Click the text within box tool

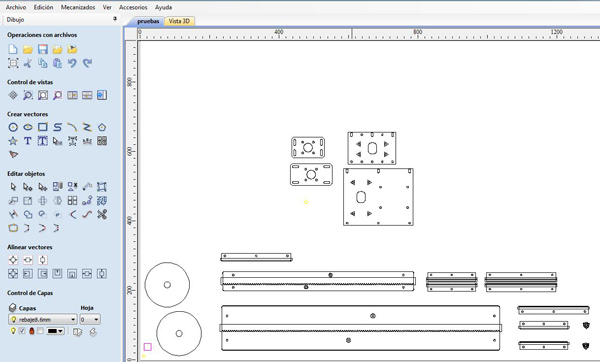(x=42, y=141)
